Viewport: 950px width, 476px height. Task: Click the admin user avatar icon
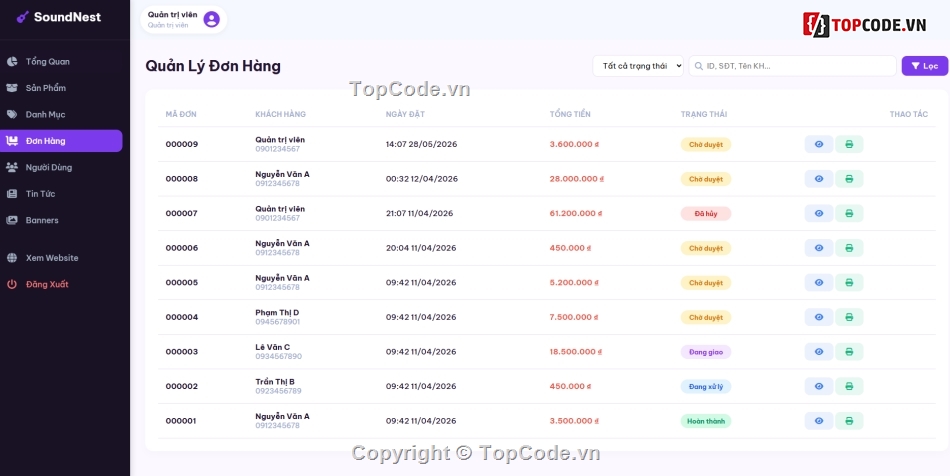[x=211, y=19]
